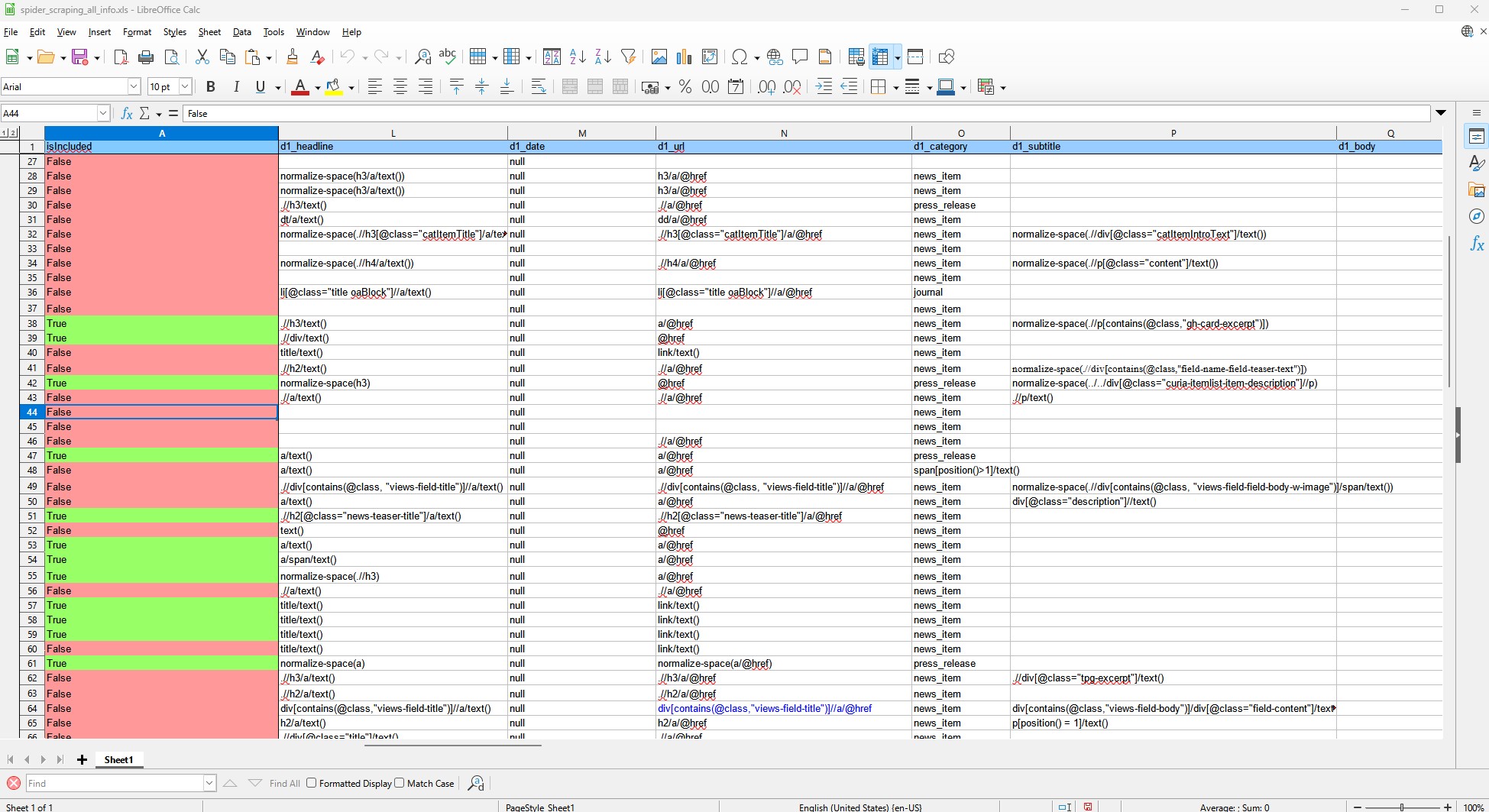
Task: Click the font color red swatch
Action: click(x=299, y=87)
